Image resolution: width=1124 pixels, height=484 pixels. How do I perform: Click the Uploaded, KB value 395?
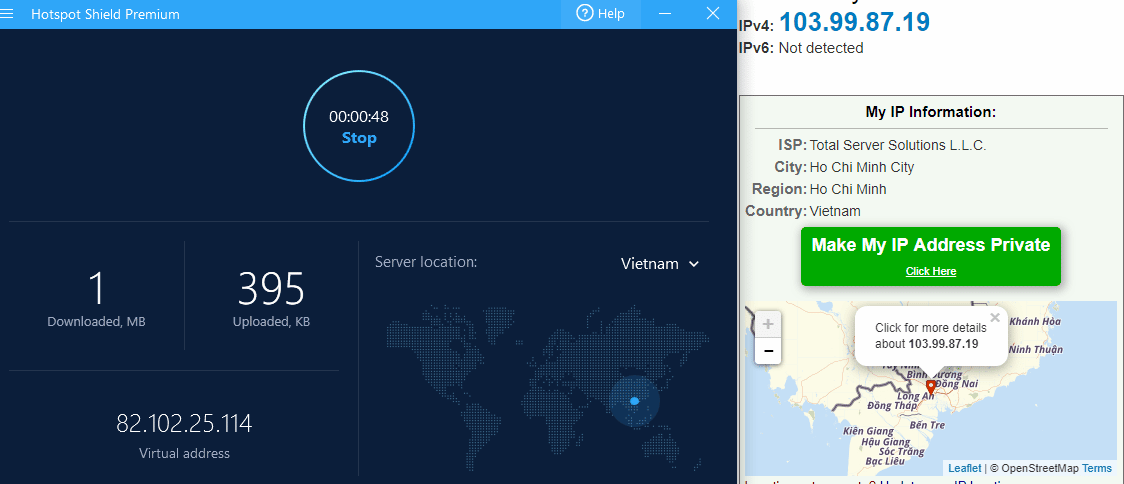pos(272,288)
